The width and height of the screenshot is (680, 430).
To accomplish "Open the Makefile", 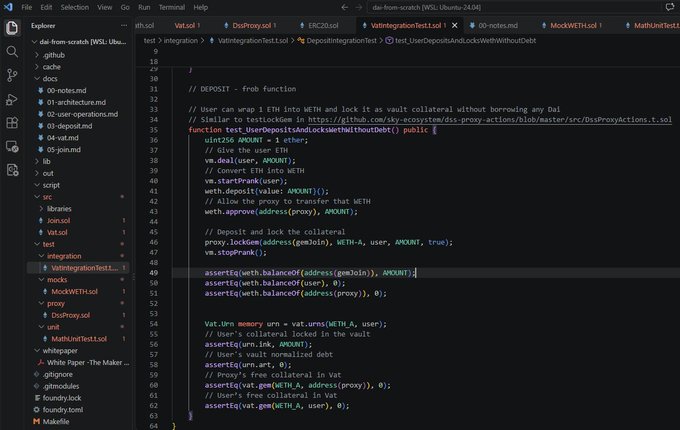I will pos(78,421).
